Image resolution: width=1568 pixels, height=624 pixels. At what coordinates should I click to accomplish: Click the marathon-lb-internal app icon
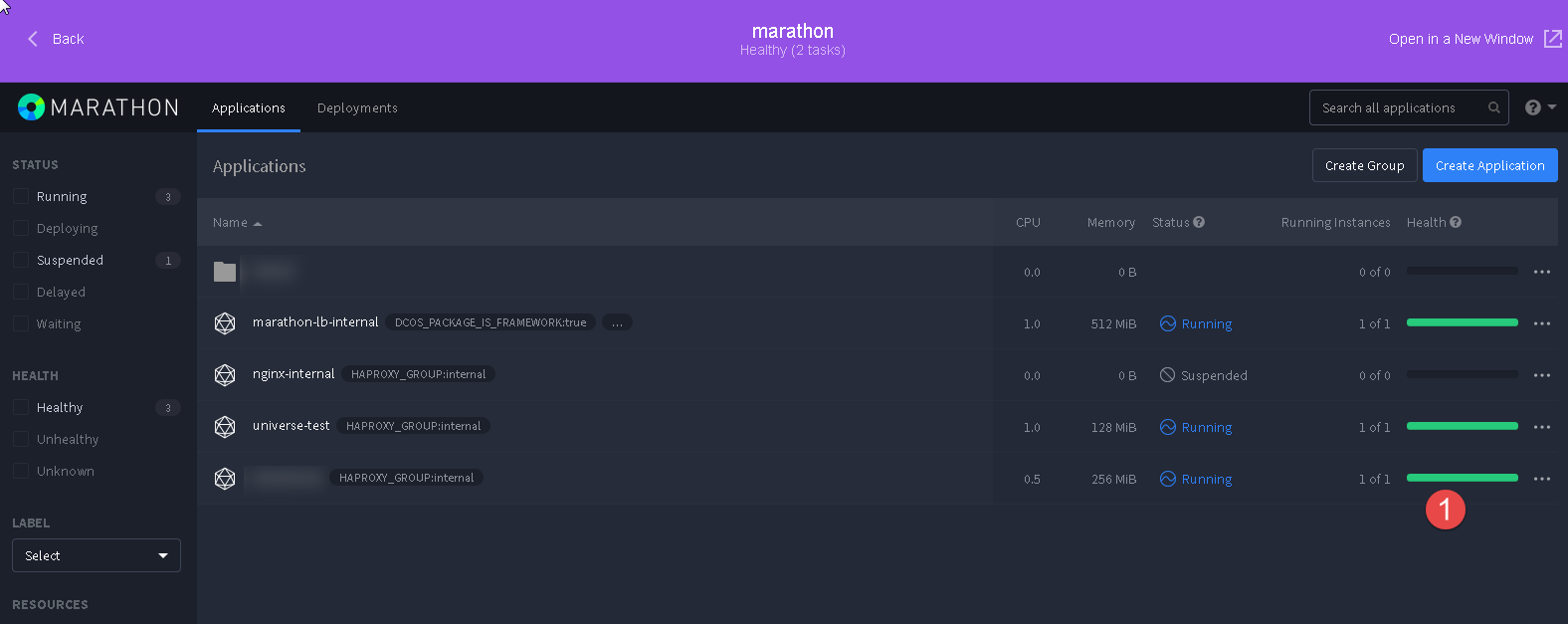[225, 323]
